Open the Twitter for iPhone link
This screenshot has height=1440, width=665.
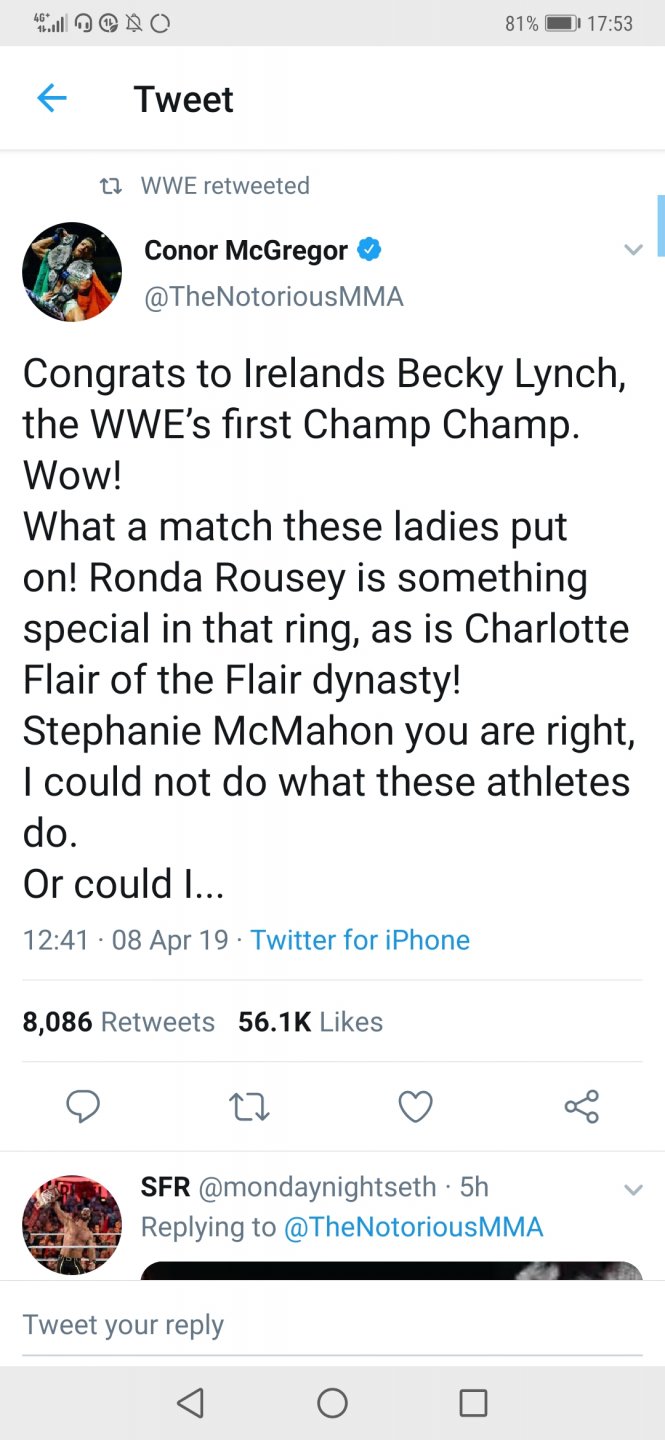click(x=359, y=940)
